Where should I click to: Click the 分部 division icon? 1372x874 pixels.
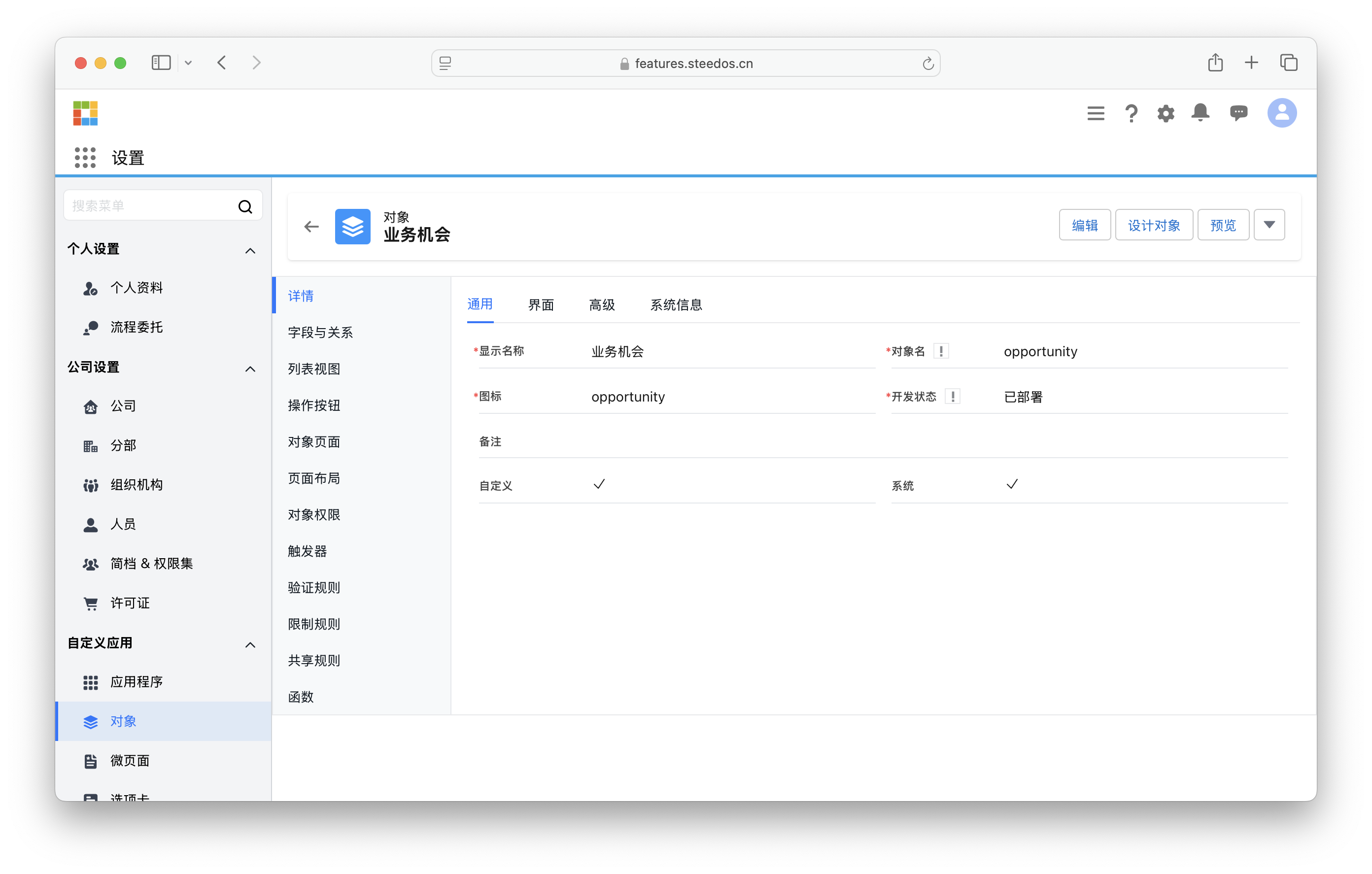(91, 445)
